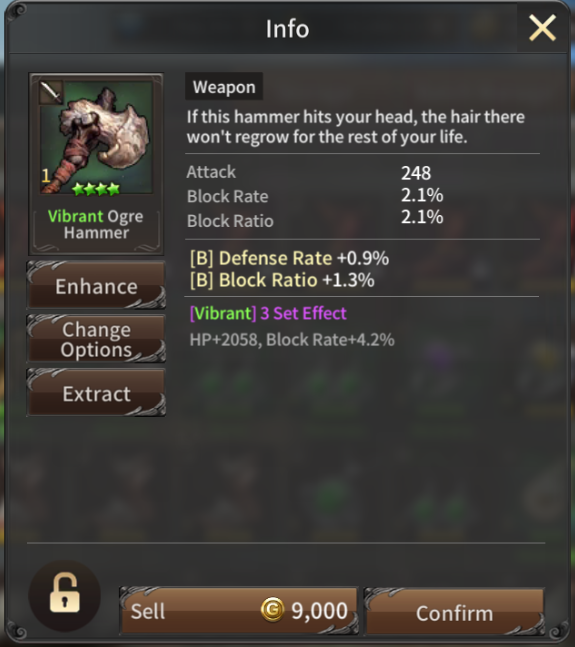Click the Vibrant 3 Set Effect label
Viewport: 575px width, 647px height.
pyautogui.click(x=268, y=313)
